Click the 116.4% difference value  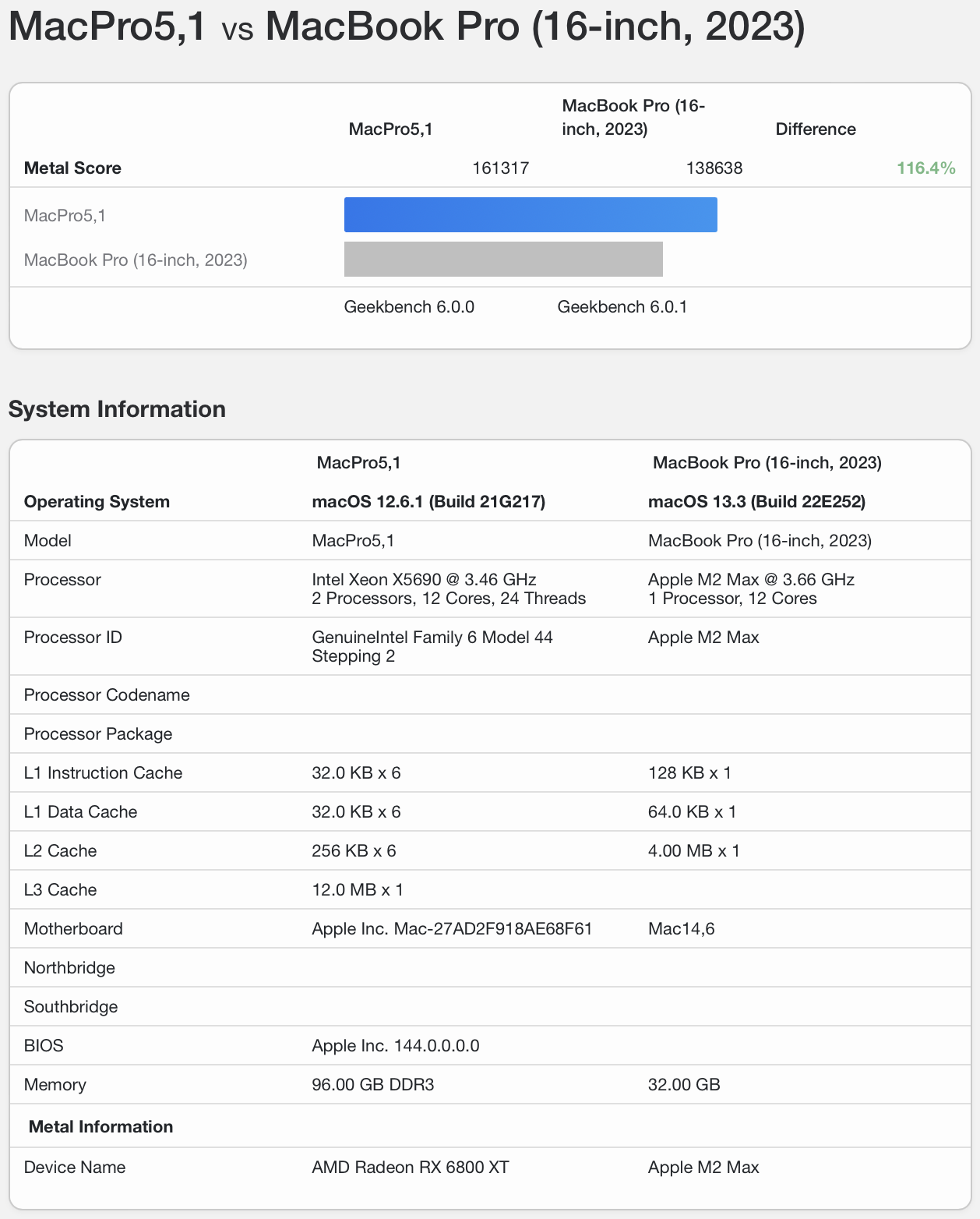click(x=926, y=168)
